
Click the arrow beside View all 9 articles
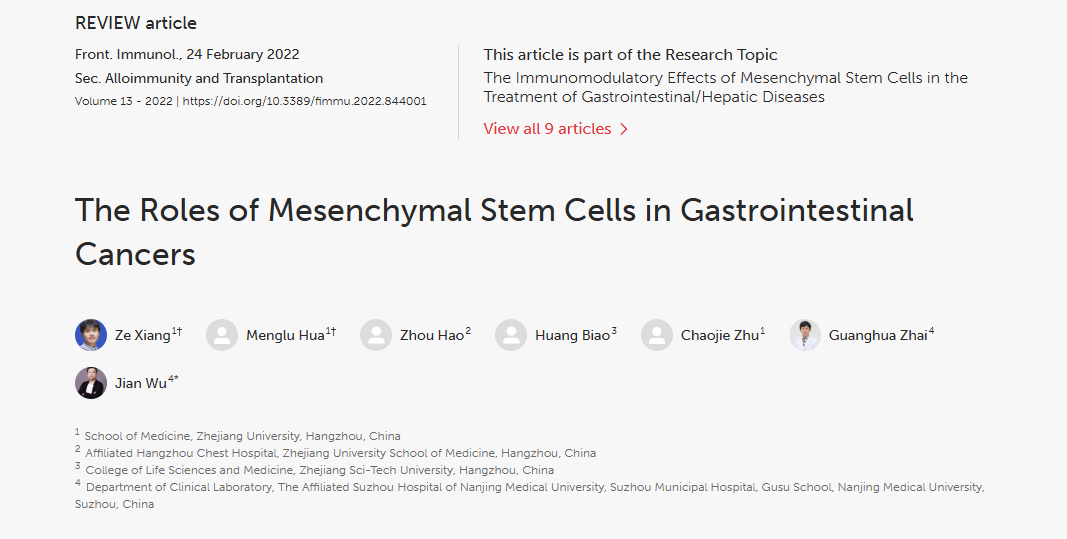coord(624,129)
